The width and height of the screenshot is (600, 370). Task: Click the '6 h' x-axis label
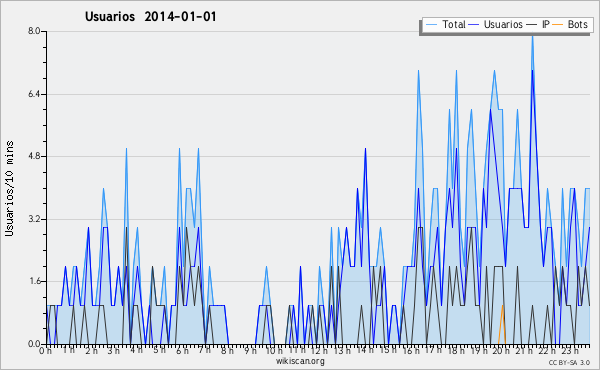click(182, 351)
